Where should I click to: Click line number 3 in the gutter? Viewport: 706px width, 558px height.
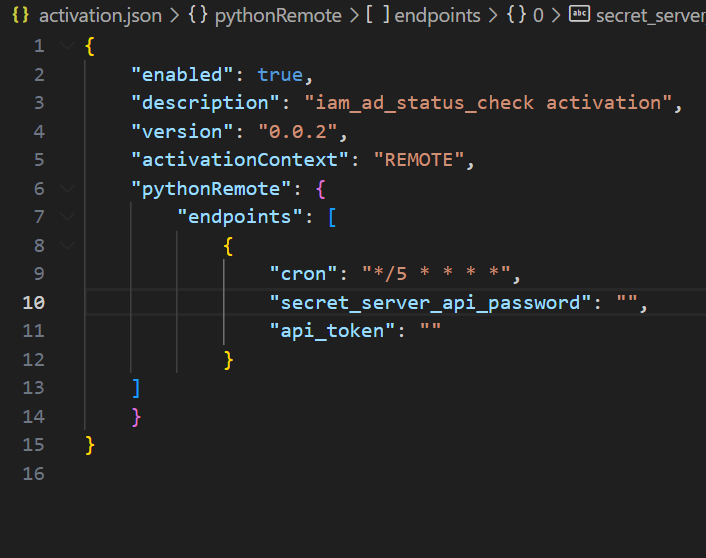[38, 103]
